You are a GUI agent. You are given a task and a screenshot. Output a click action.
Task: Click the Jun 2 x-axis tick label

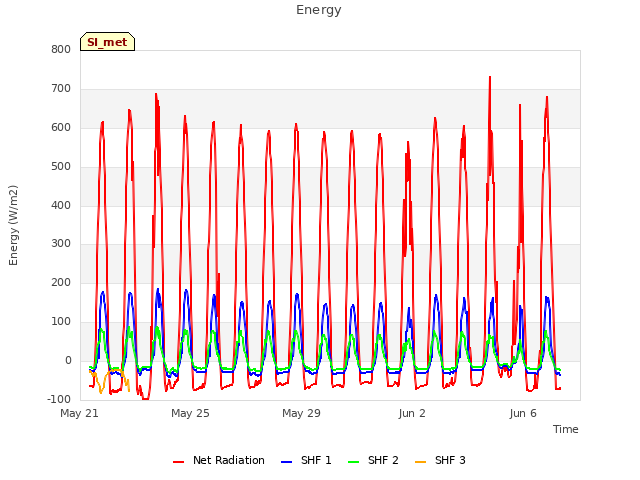pyautogui.click(x=412, y=413)
